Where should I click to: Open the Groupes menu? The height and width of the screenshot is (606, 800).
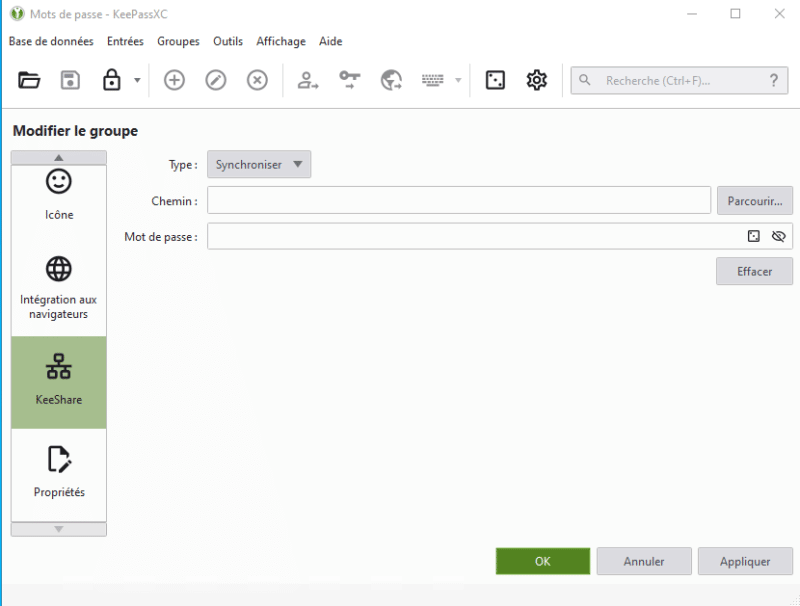[x=178, y=41]
